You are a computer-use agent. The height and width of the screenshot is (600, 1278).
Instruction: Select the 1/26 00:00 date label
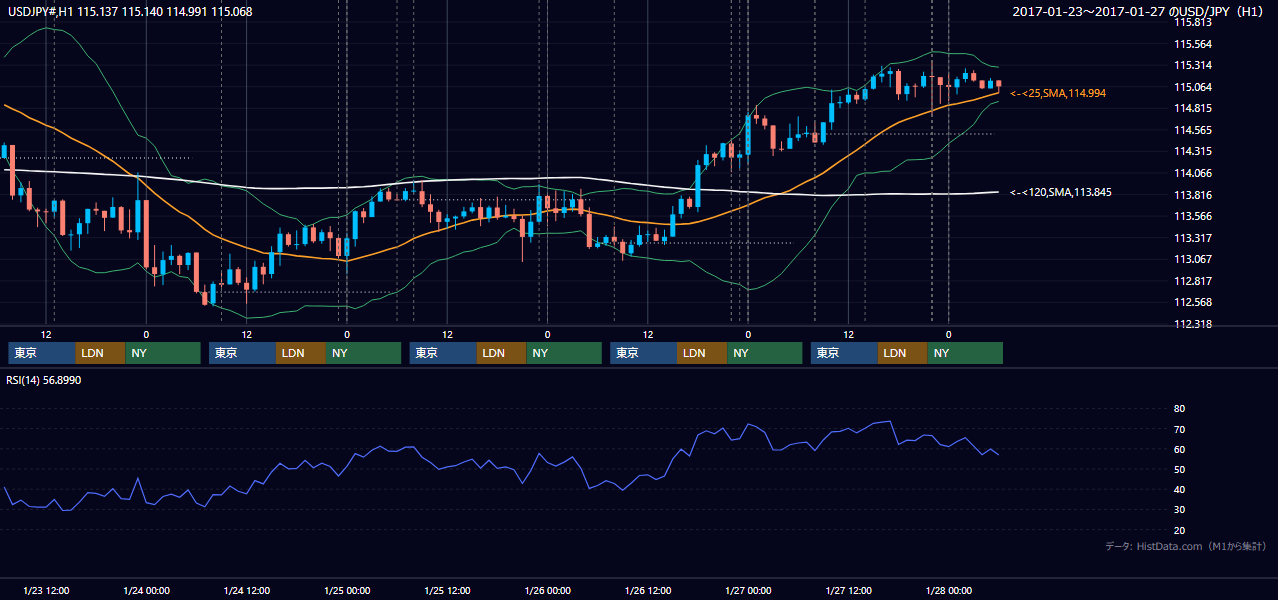click(x=547, y=590)
